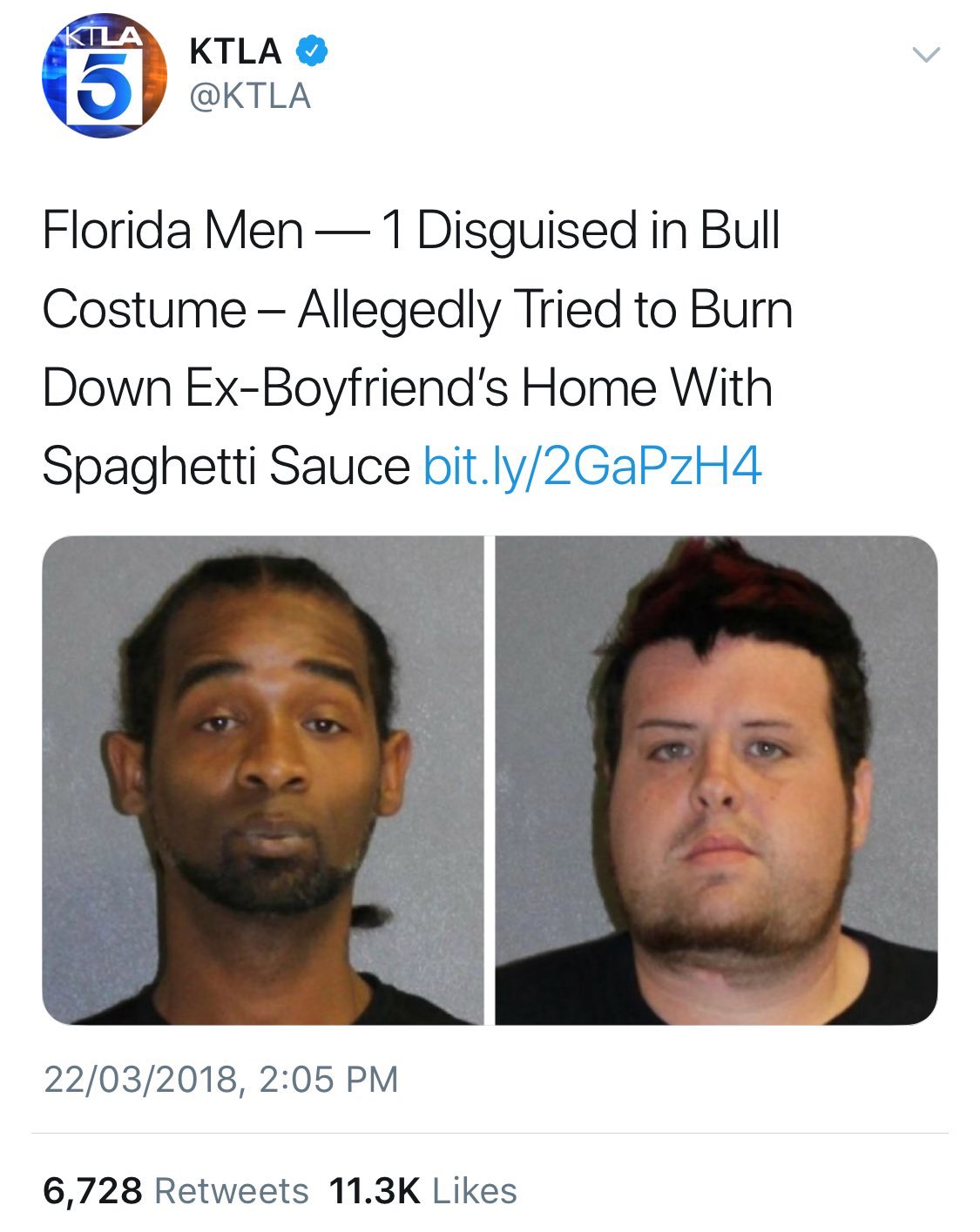View the right mugshot photo with red-tipped hair

click(x=716, y=780)
